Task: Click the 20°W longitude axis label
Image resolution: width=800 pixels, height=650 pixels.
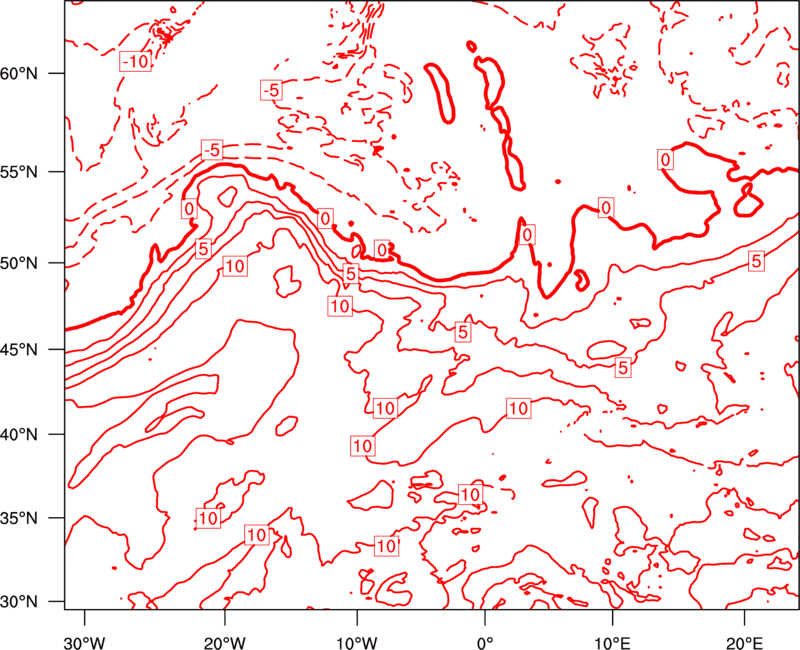Action: coord(224,643)
